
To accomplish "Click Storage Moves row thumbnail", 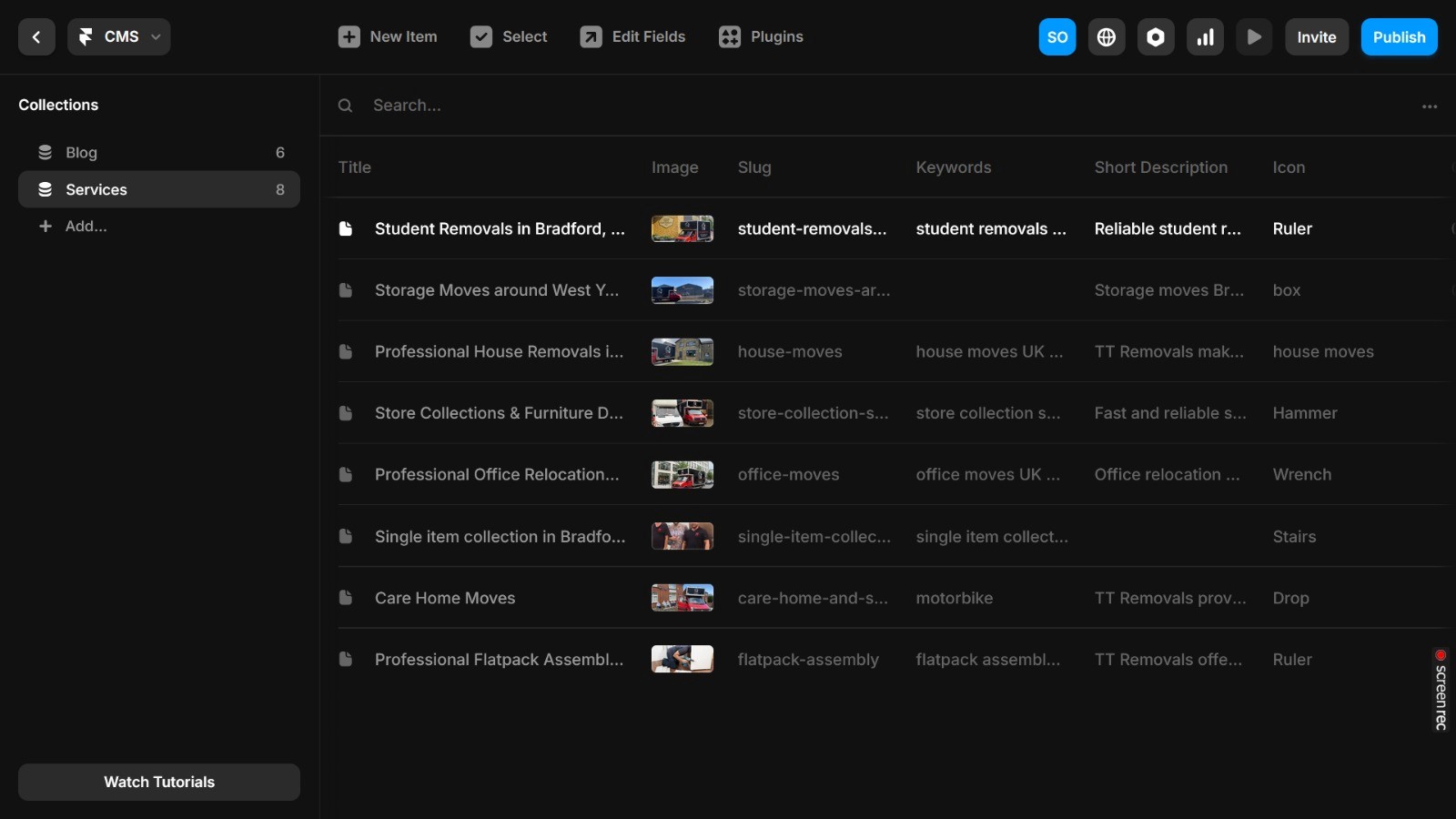I will click(x=682, y=290).
